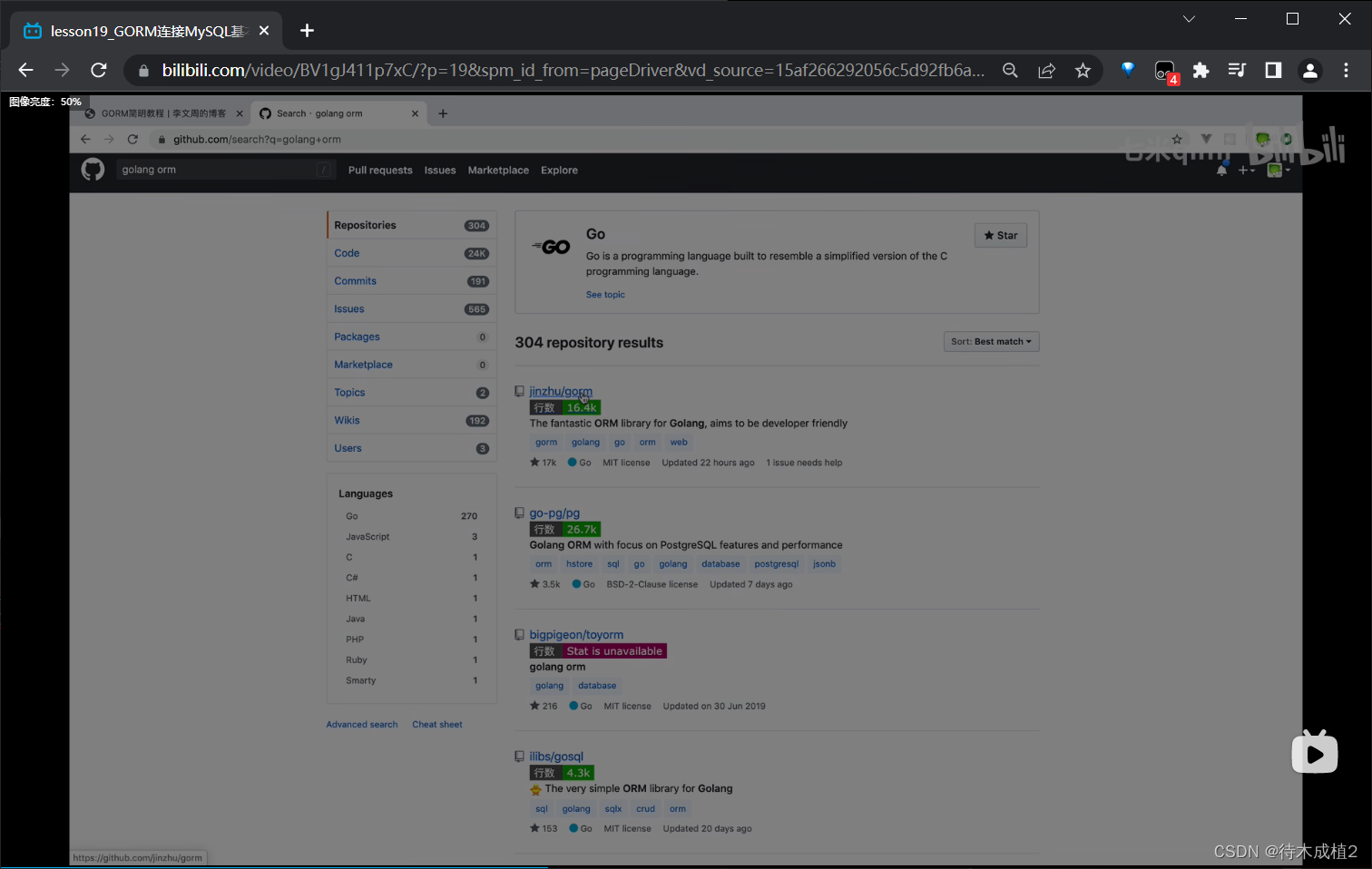The height and width of the screenshot is (869, 1372).
Task: Add a new tab in the inner browser
Action: (x=443, y=113)
